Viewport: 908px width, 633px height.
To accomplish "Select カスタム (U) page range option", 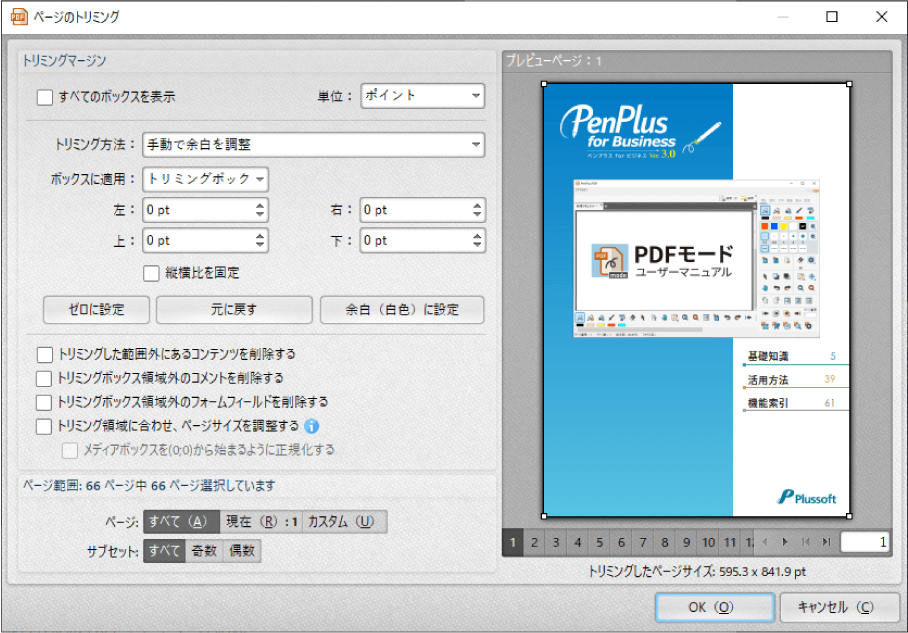I will 344,522.
